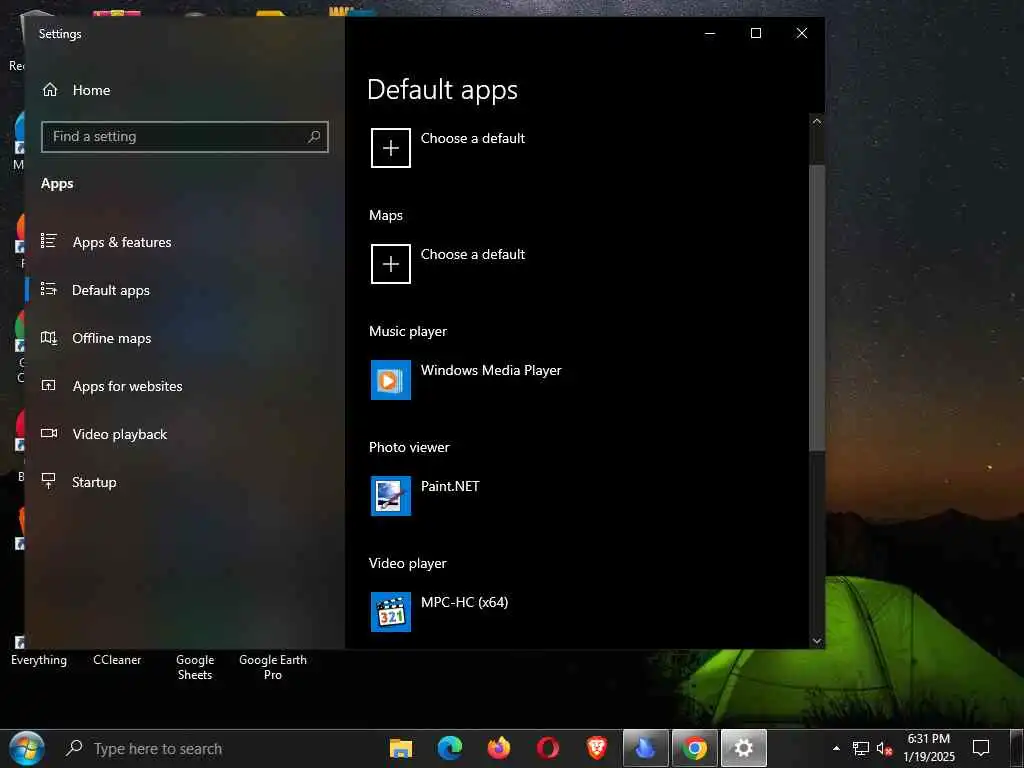
Task: Click the Apps & features list icon
Action: [x=49, y=241]
